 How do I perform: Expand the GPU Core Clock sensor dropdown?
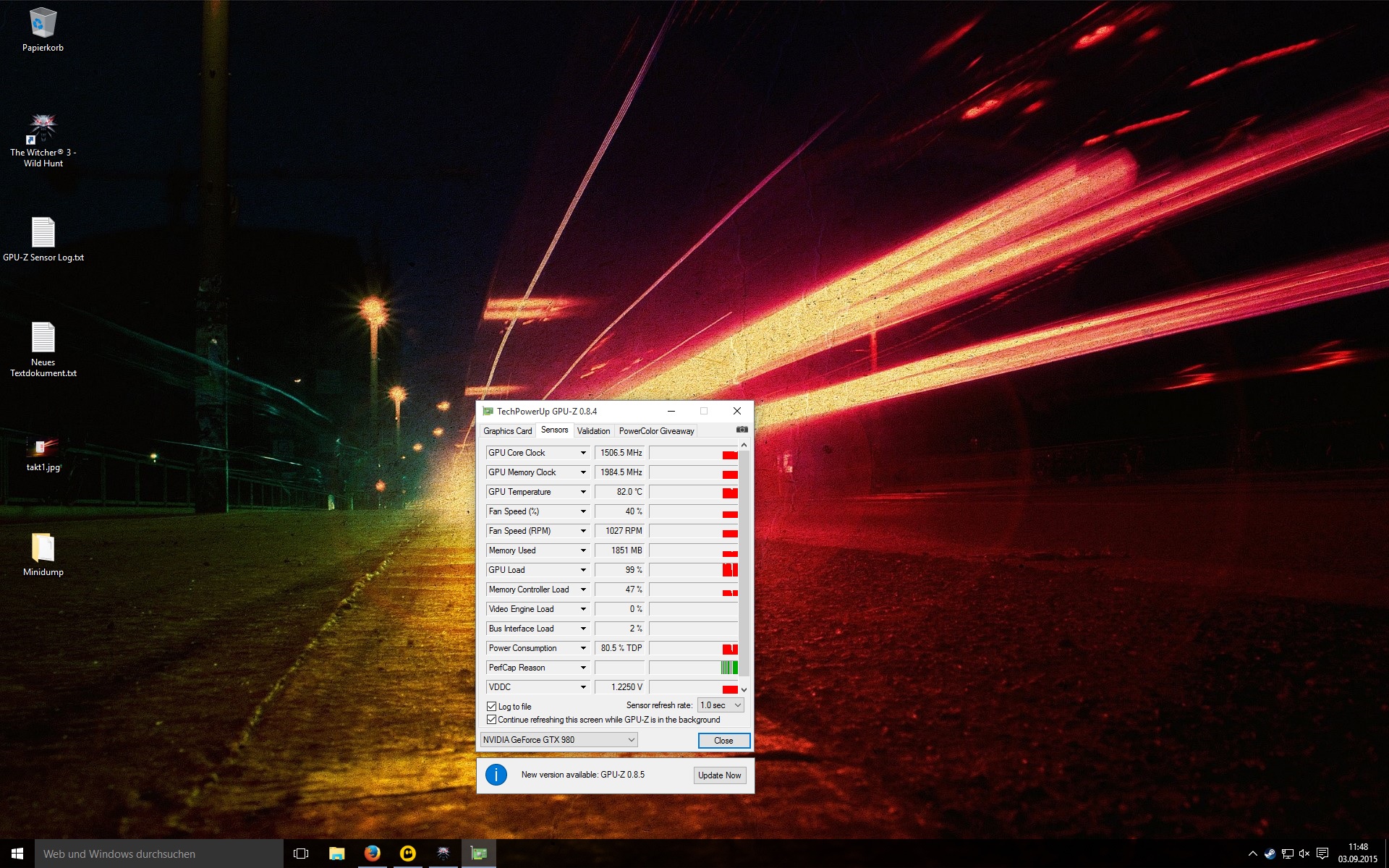click(583, 453)
